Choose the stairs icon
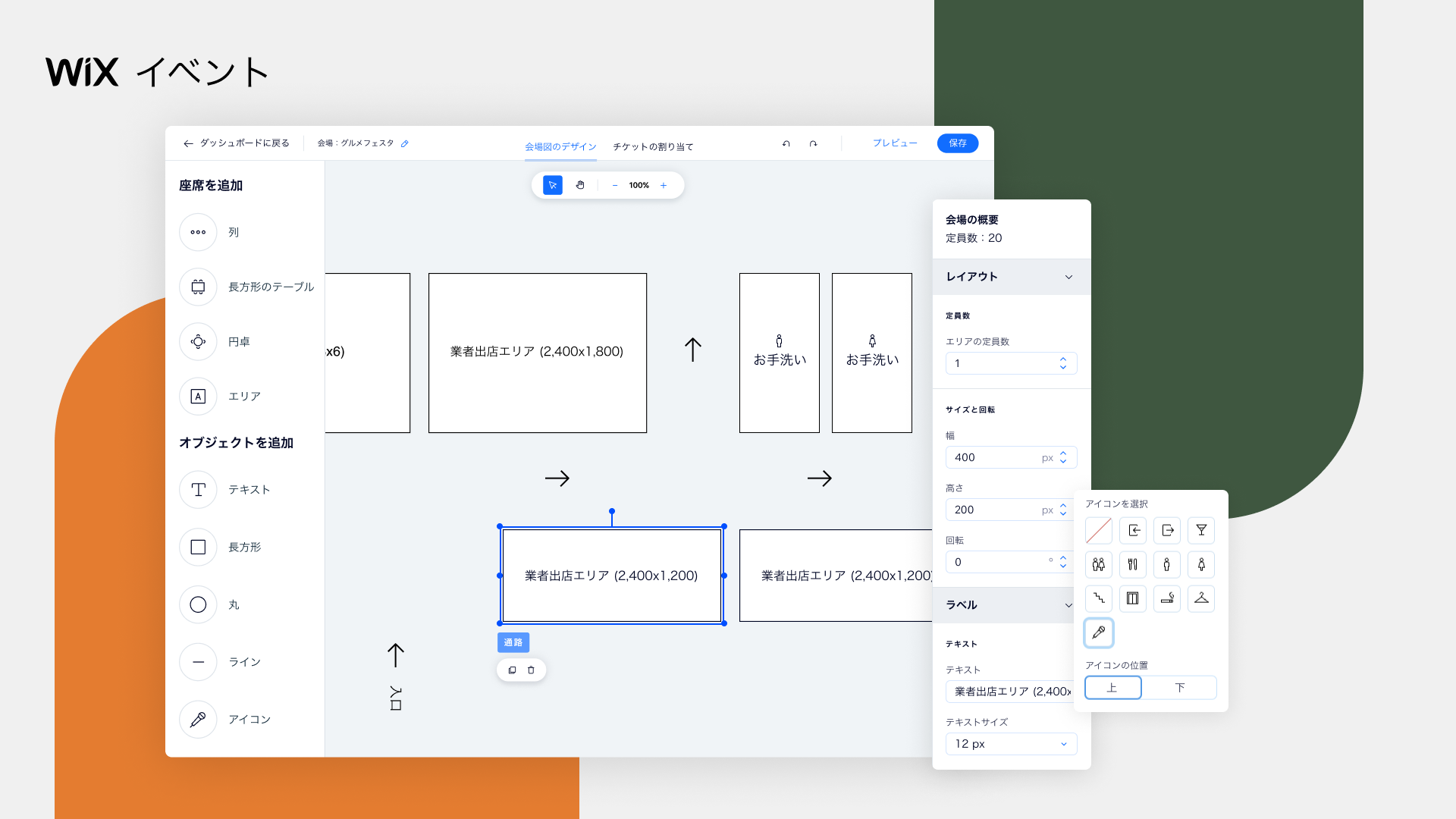Image resolution: width=1456 pixels, height=819 pixels. tap(1098, 598)
